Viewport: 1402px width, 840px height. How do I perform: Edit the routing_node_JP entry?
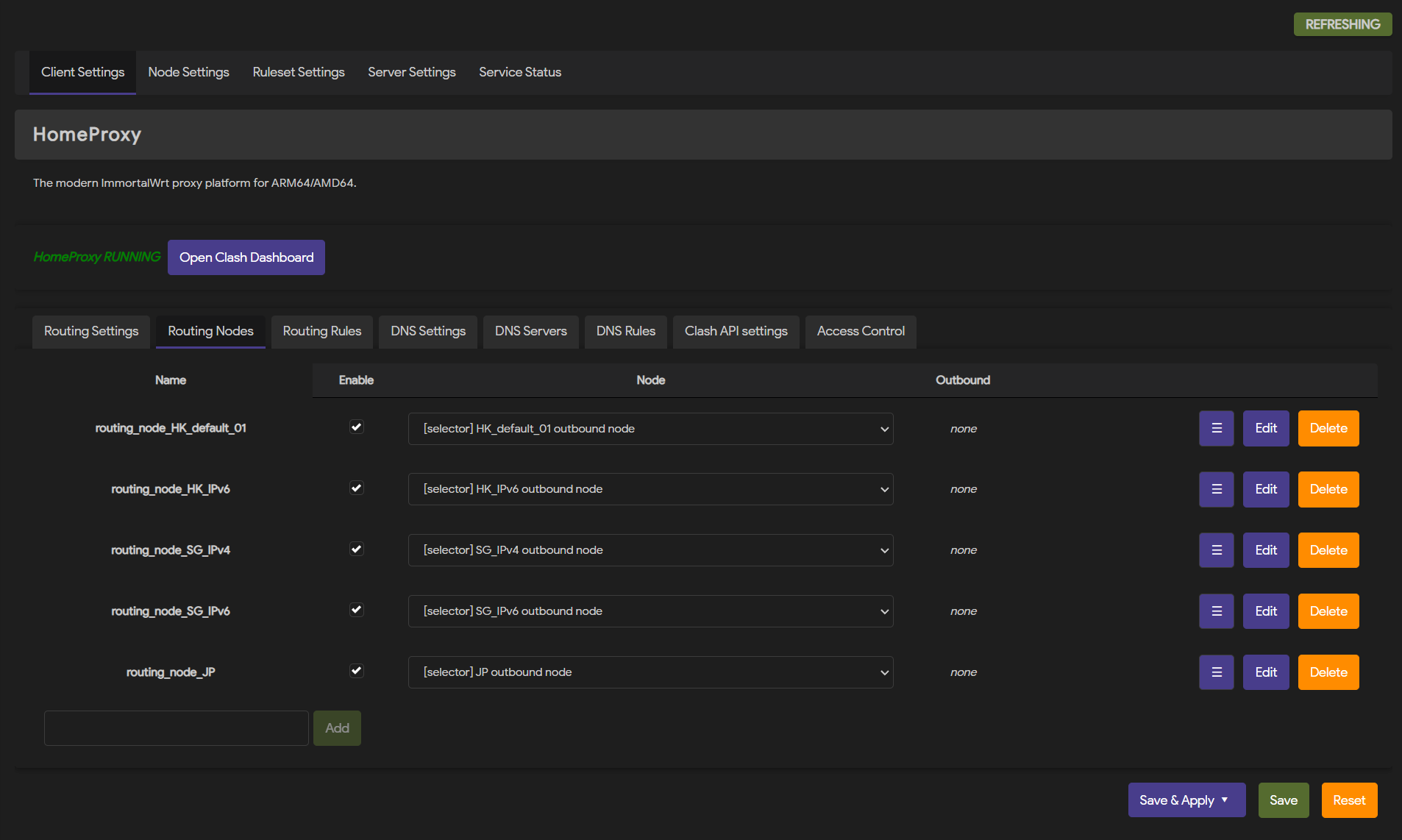pyautogui.click(x=1266, y=672)
